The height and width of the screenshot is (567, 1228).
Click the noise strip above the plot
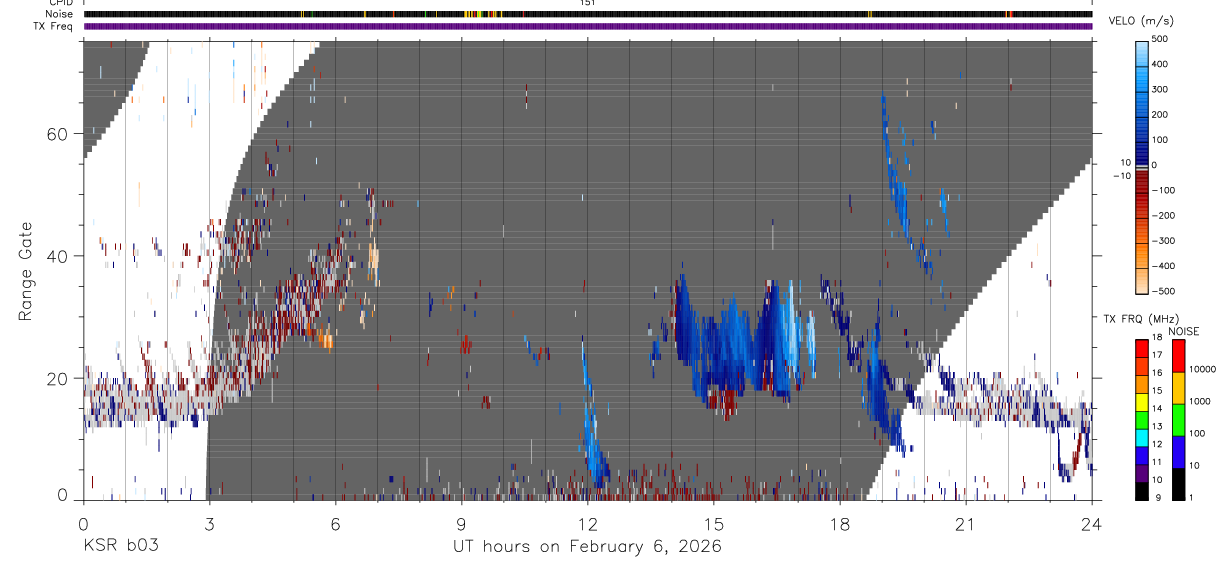coord(588,14)
